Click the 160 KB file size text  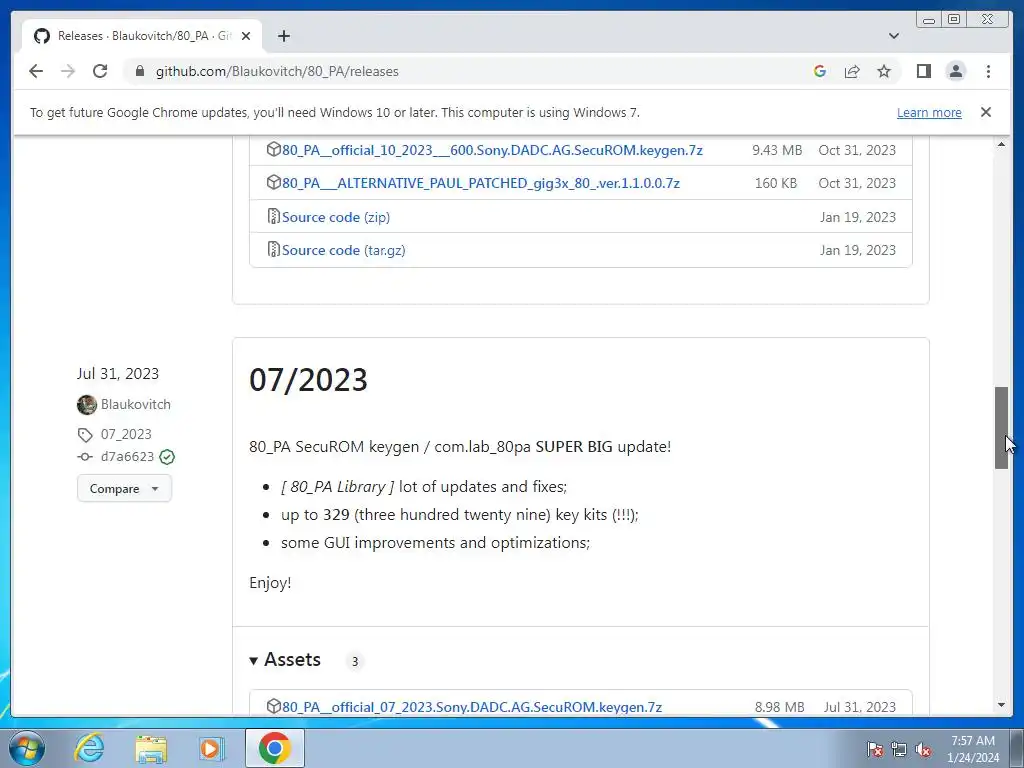[x=776, y=184]
